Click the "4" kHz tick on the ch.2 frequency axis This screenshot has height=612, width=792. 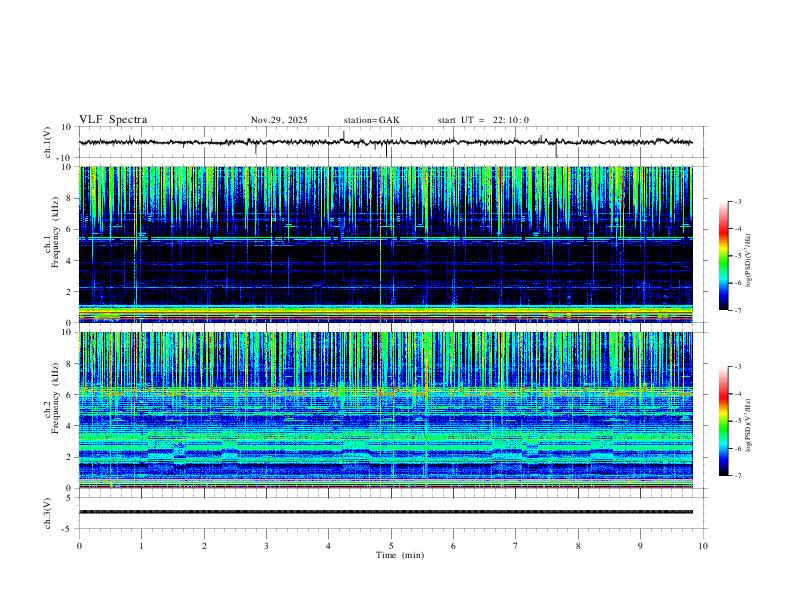pyautogui.click(x=70, y=426)
